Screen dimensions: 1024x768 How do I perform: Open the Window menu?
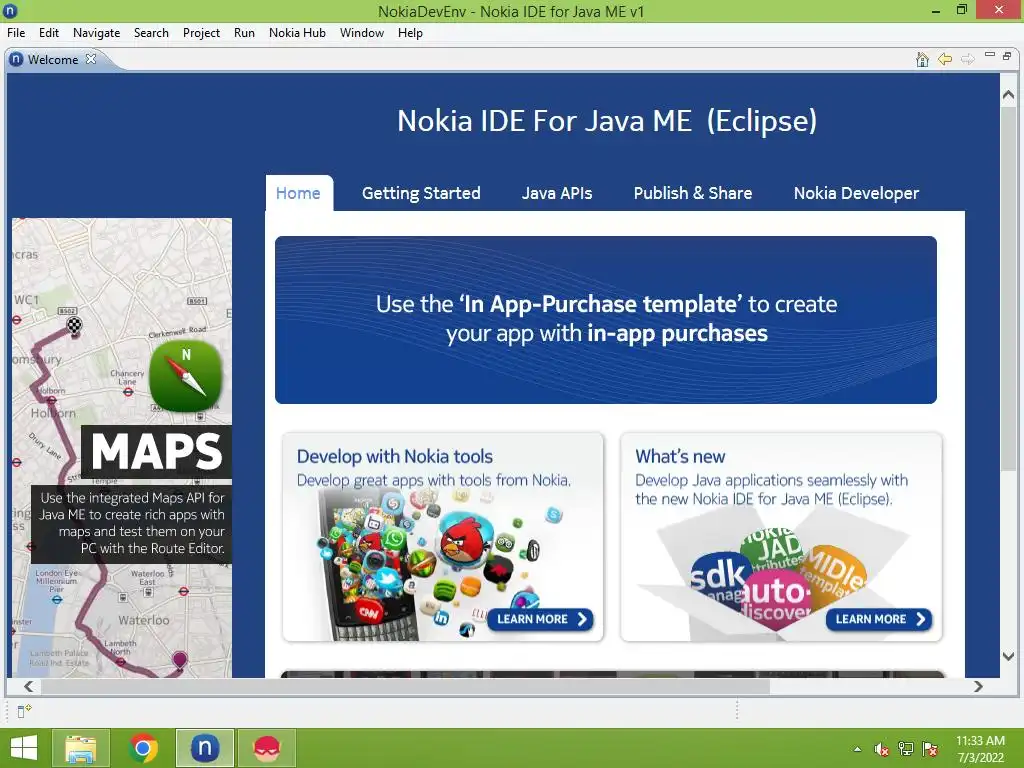pyautogui.click(x=362, y=33)
